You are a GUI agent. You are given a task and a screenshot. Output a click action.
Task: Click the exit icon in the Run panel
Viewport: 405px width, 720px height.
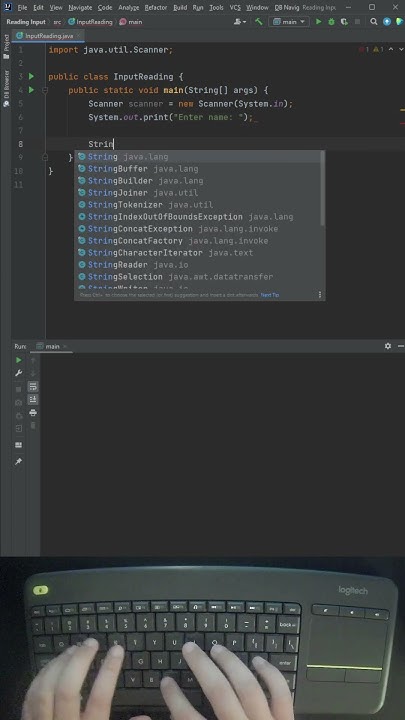click(19, 428)
